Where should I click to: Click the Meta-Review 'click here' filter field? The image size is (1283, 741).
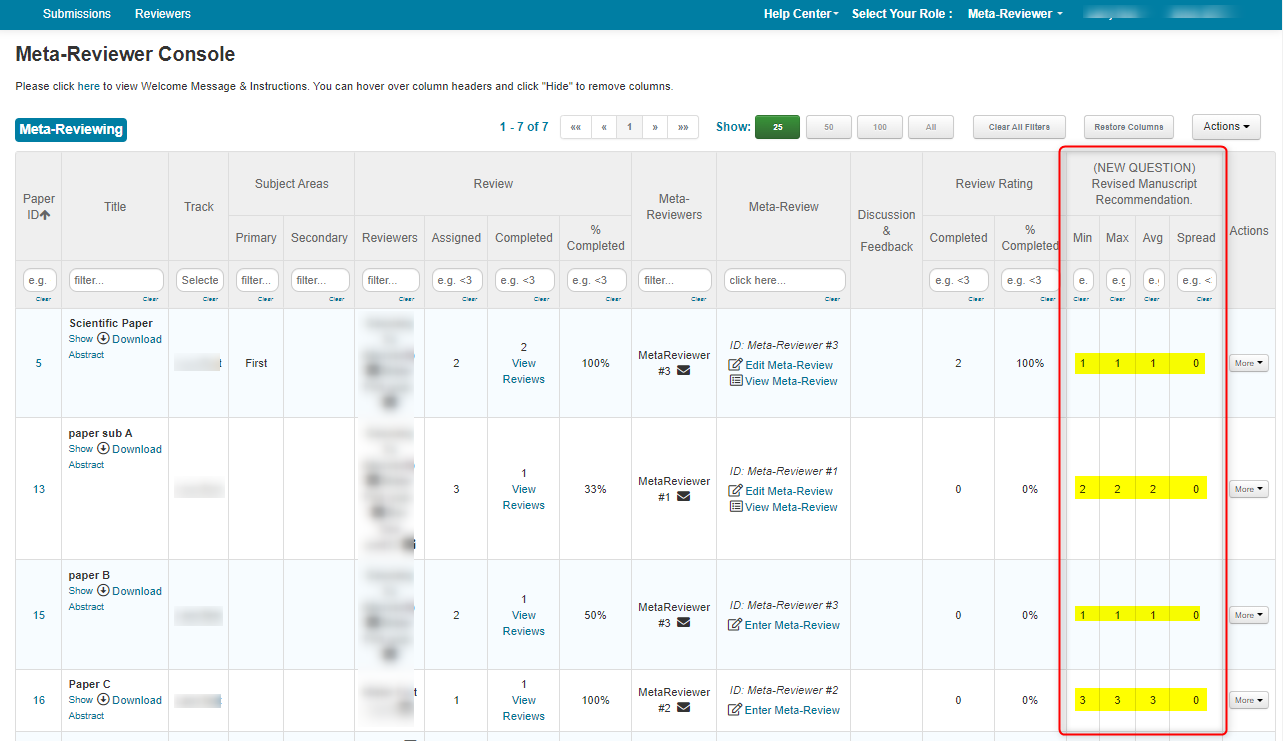784,280
